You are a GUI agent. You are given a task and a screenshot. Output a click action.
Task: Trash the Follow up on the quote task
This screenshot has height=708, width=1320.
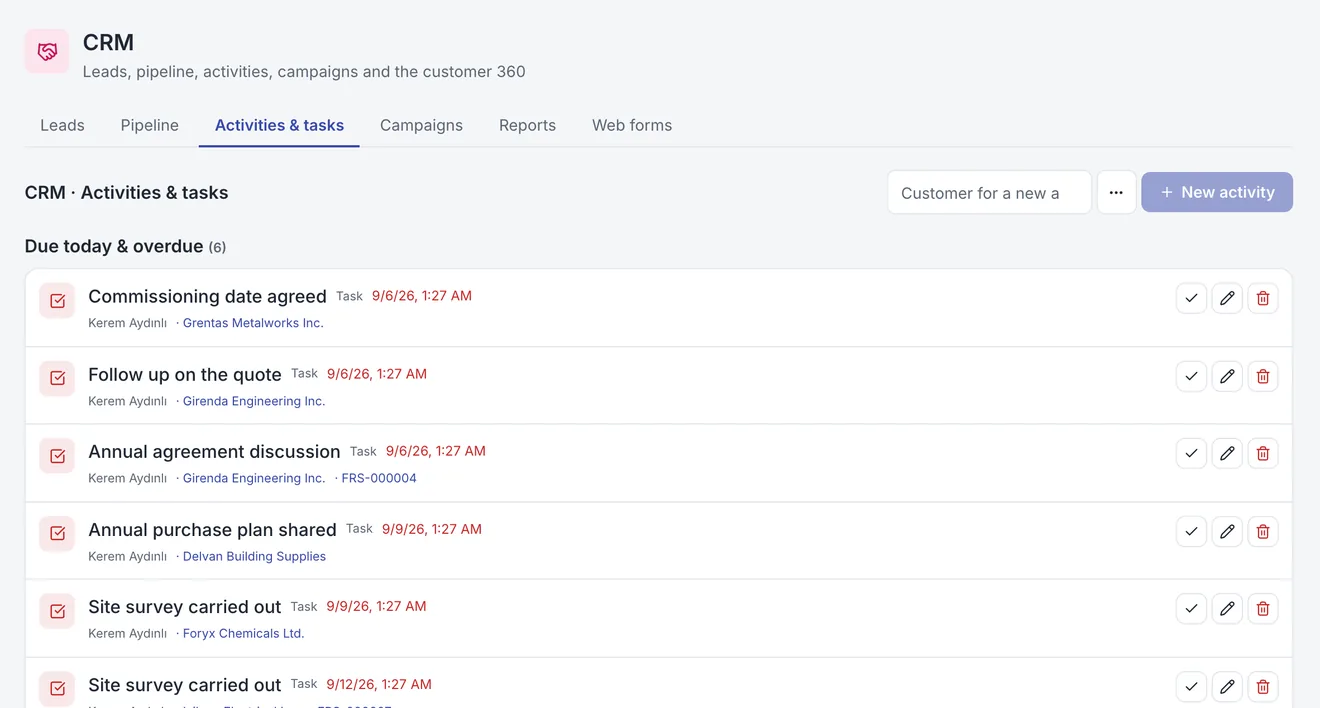pos(1263,376)
